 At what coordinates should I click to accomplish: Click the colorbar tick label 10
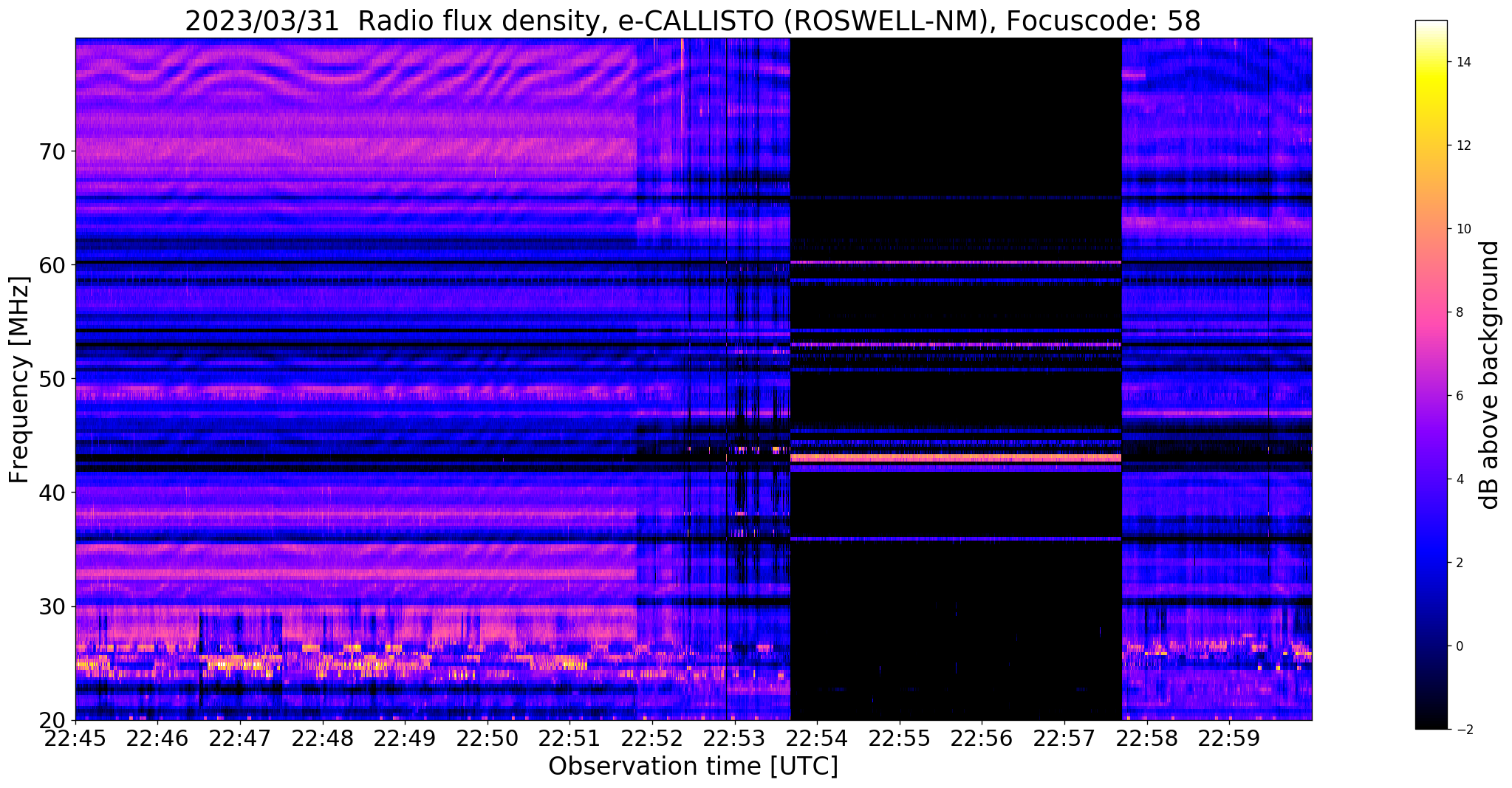coord(1462,229)
